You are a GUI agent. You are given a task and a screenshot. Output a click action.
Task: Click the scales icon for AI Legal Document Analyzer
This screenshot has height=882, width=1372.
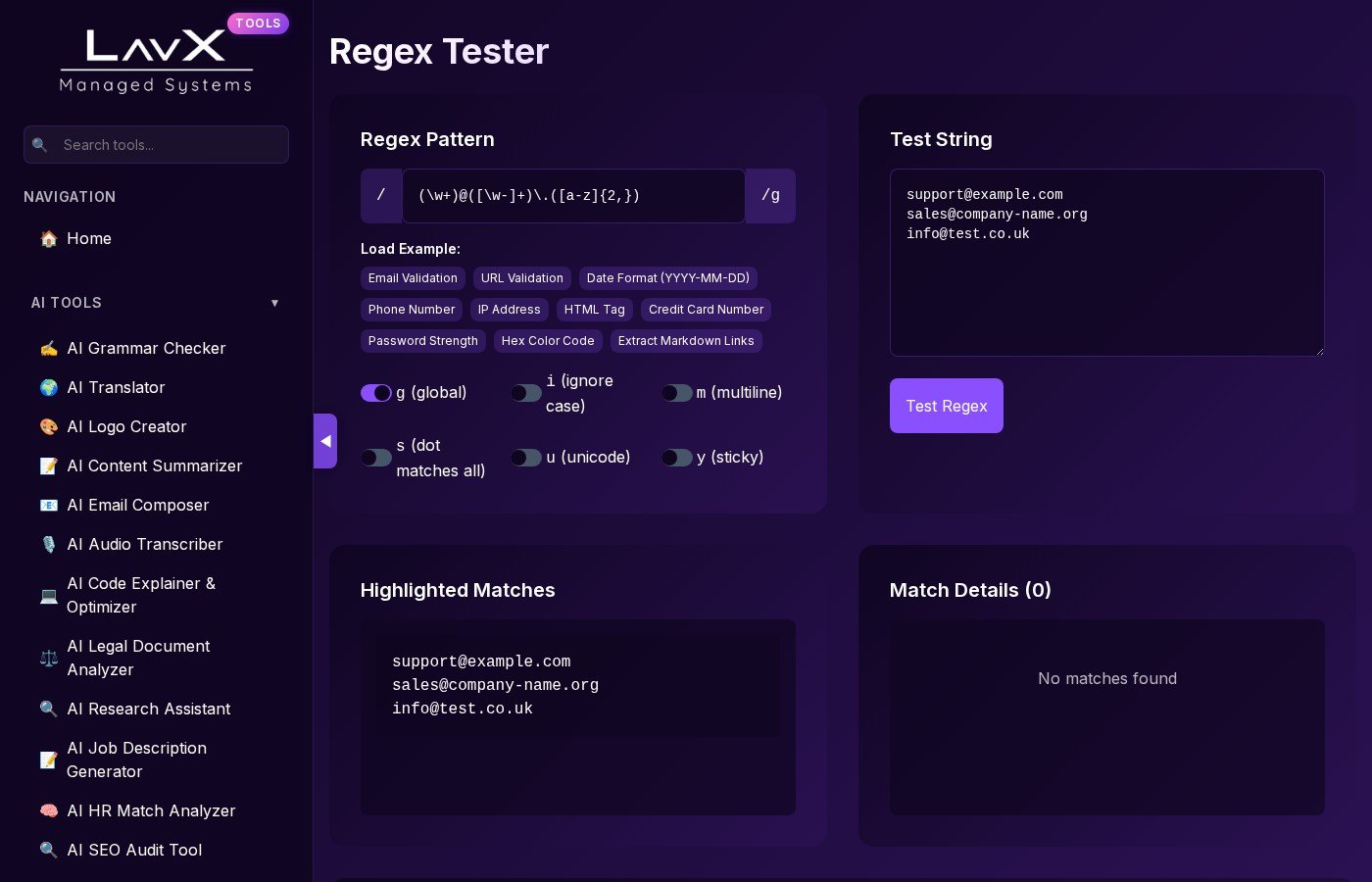(48, 658)
